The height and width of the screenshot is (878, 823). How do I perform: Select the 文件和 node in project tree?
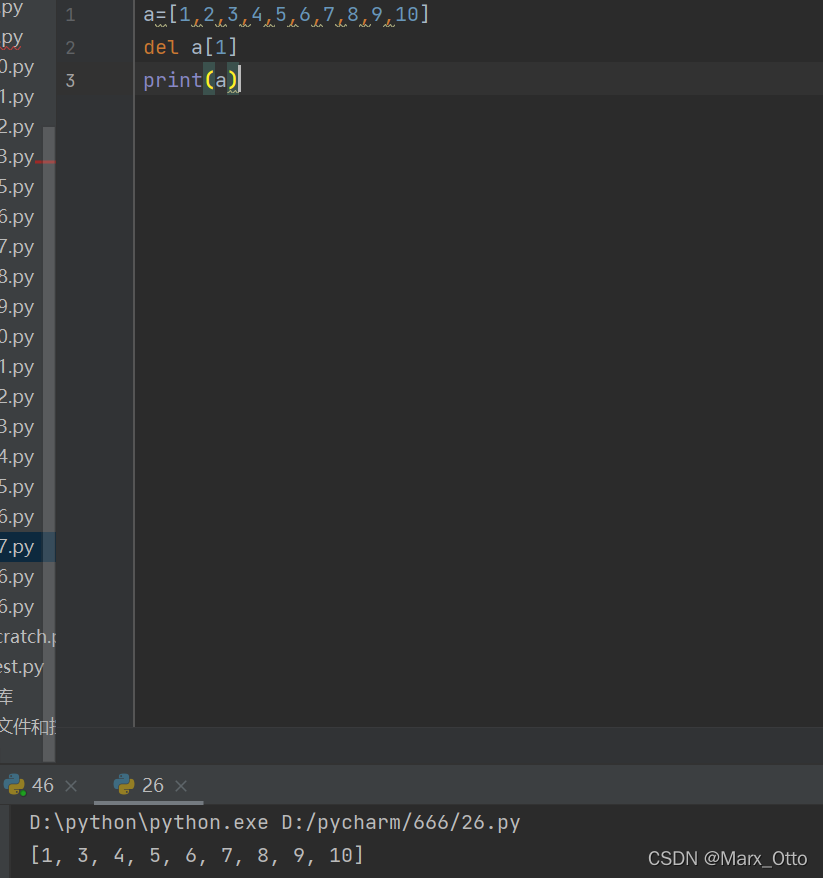pos(27,726)
